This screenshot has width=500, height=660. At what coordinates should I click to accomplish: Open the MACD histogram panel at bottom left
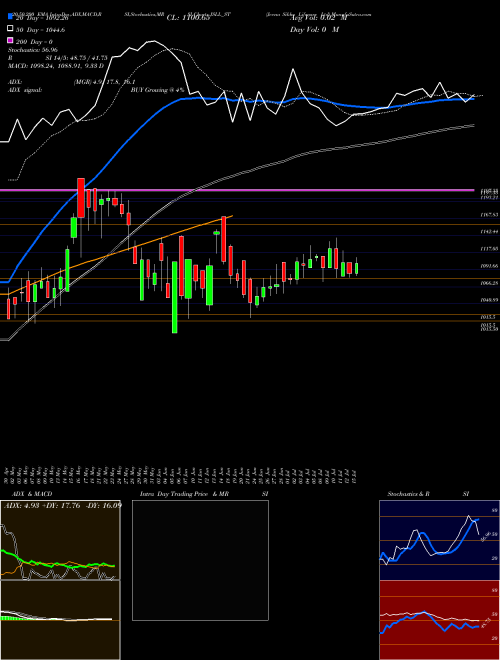pos(60,620)
